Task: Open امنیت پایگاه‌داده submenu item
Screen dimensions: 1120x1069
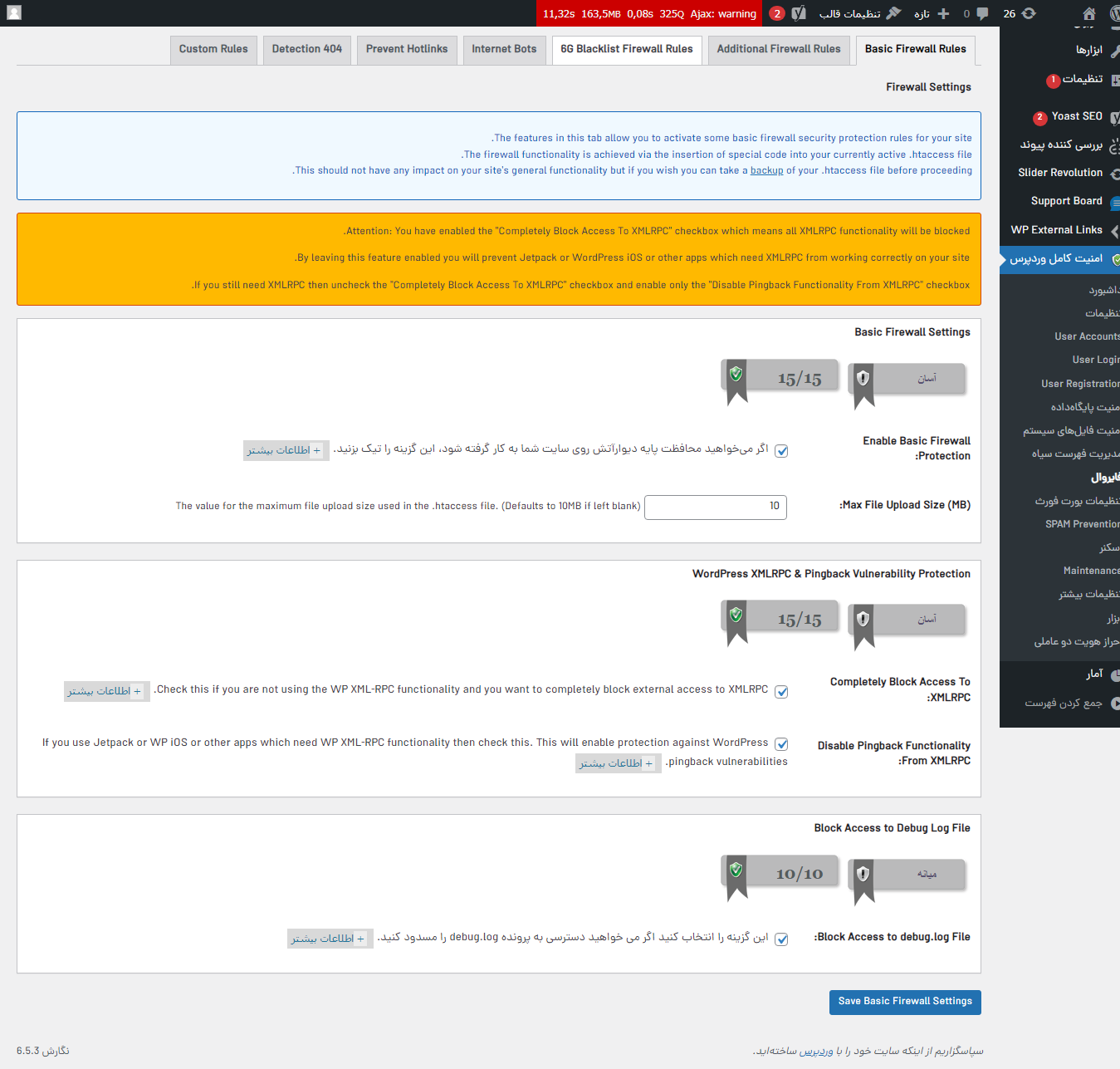Action: tap(1084, 407)
